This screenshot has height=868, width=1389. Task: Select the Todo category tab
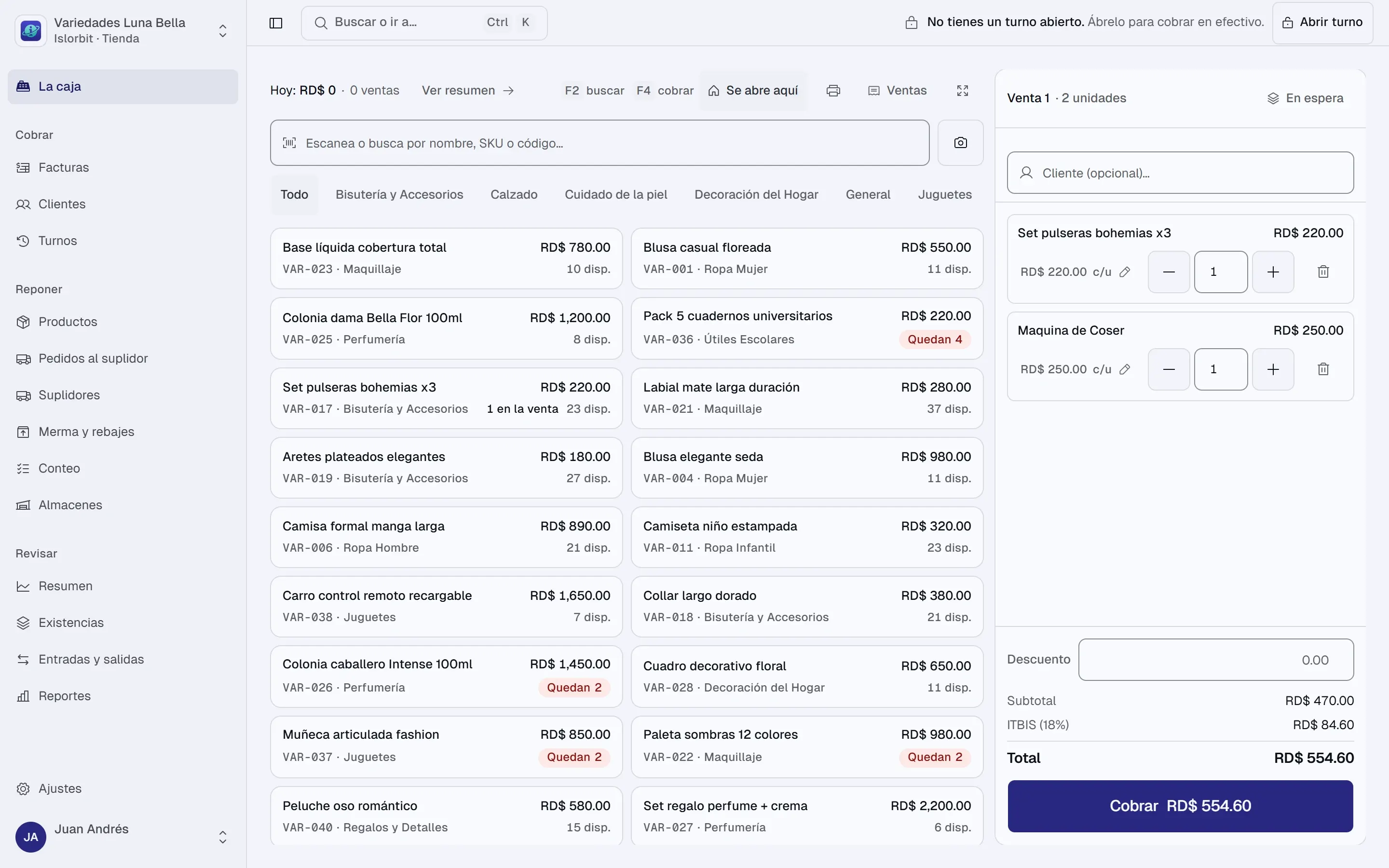[295, 195]
